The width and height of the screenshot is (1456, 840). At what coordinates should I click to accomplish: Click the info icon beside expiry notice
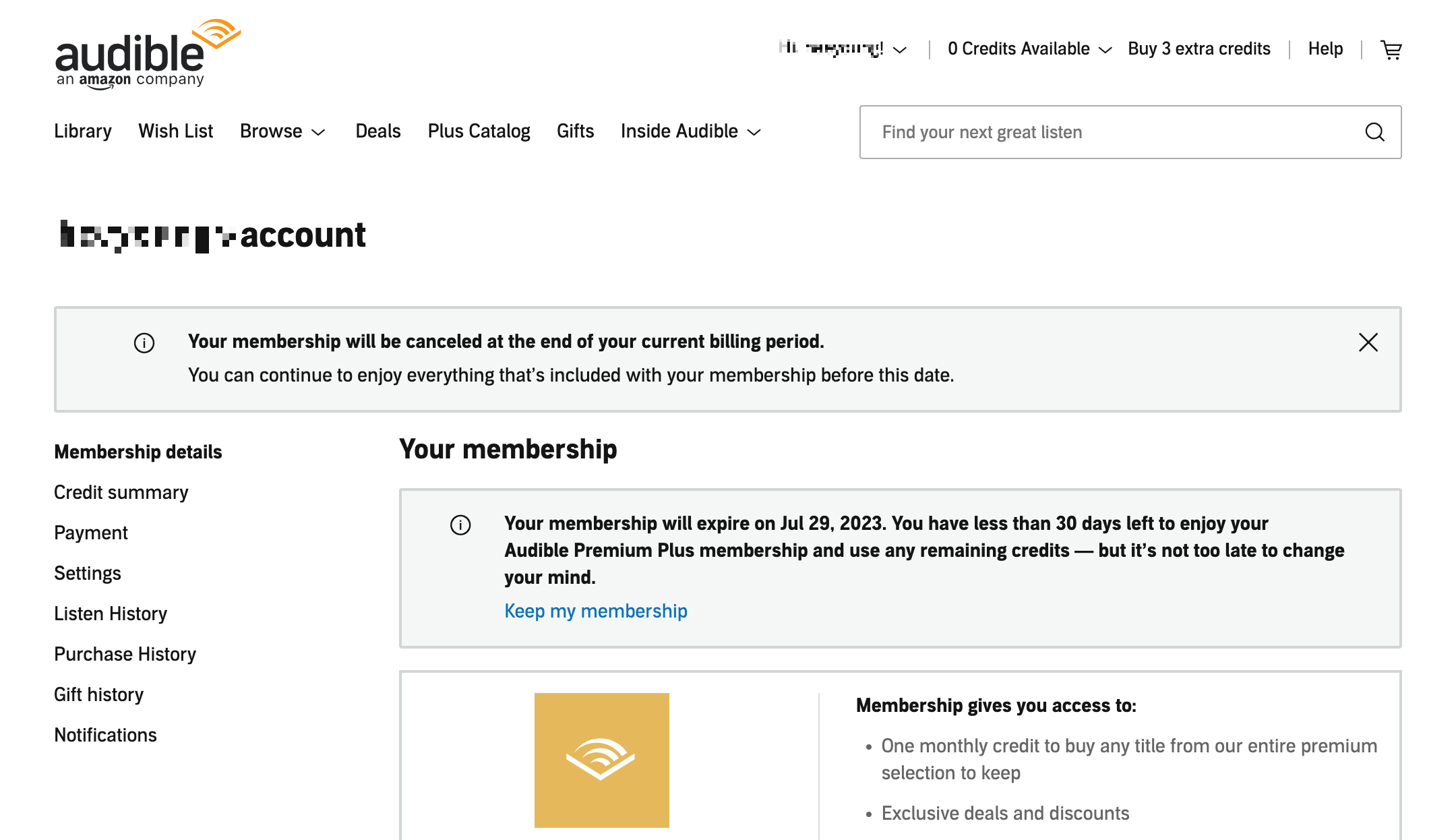point(460,524)
